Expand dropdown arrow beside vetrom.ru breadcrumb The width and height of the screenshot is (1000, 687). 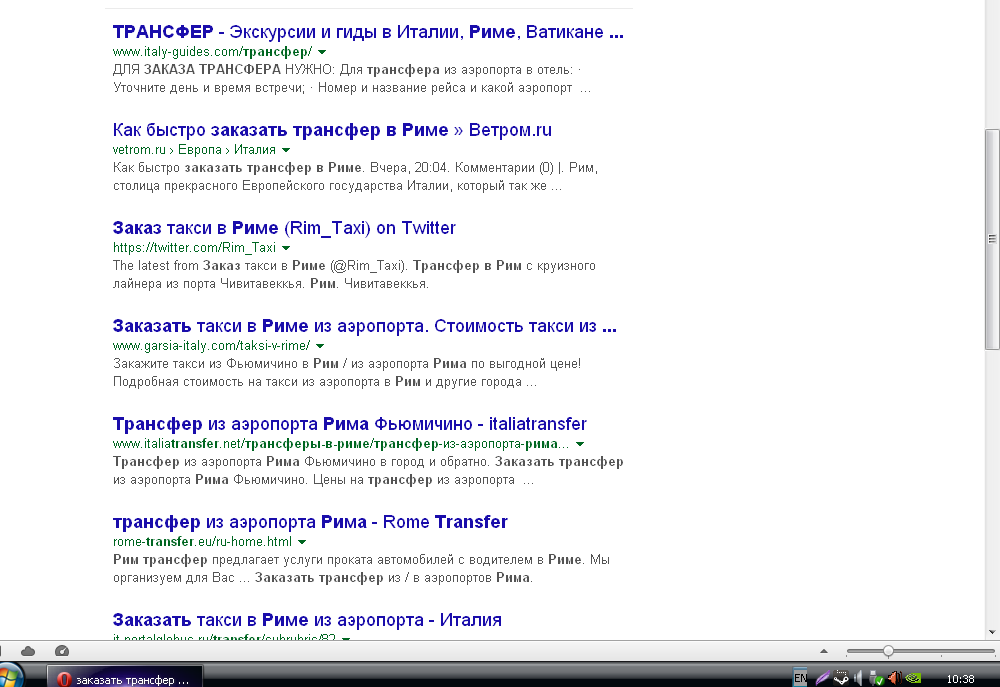286,150
